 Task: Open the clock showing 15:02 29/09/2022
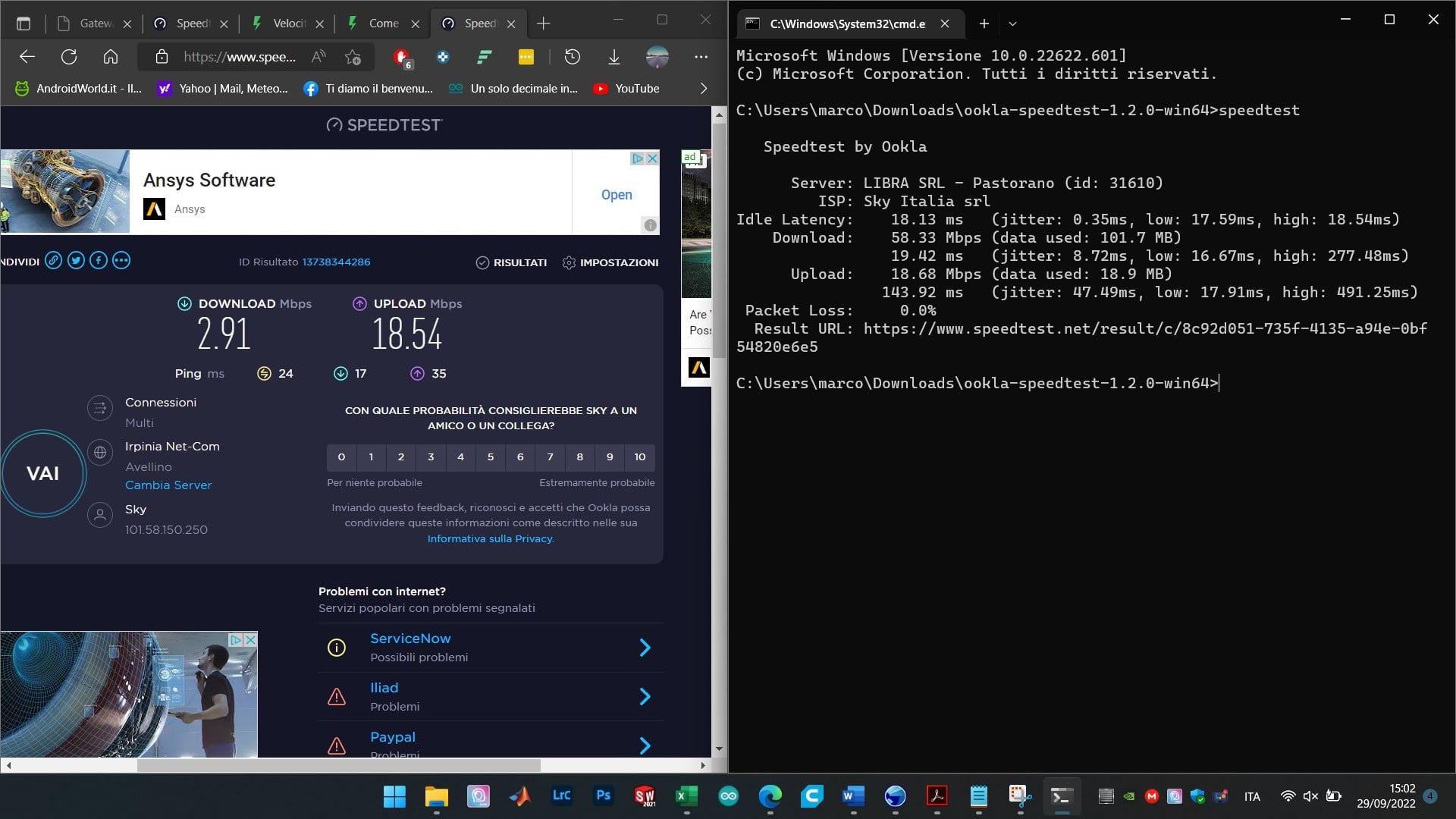click(x=1385, y=796)
